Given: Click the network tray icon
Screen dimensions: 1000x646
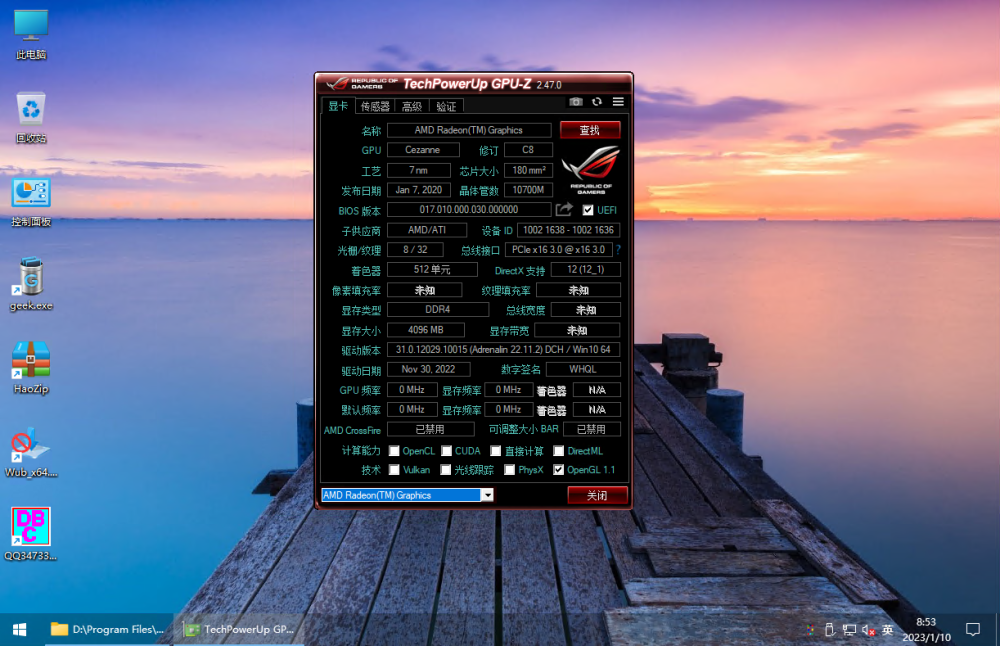Looking at the screenshot, I should click(x=849, y=630).
